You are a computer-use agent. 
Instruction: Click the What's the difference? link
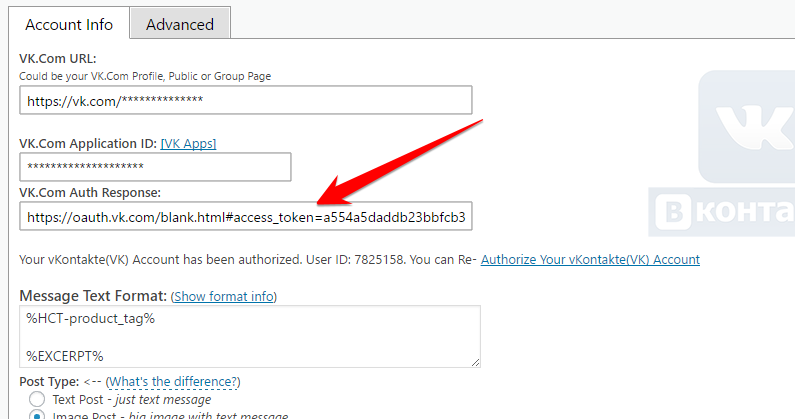173,382
